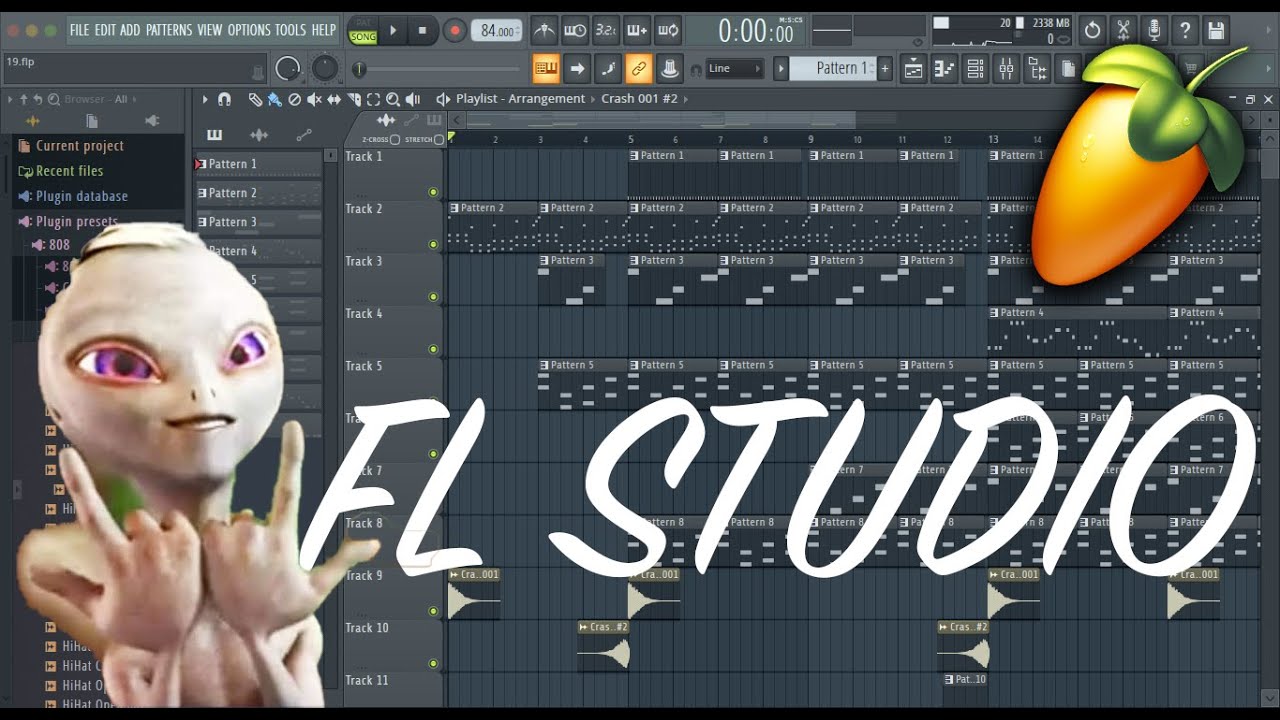Image resolution: width=1280 pixels, height=720 pixels.
Task: Select the Zoom magnifier tool in playlist
Action: coord(393,99)
